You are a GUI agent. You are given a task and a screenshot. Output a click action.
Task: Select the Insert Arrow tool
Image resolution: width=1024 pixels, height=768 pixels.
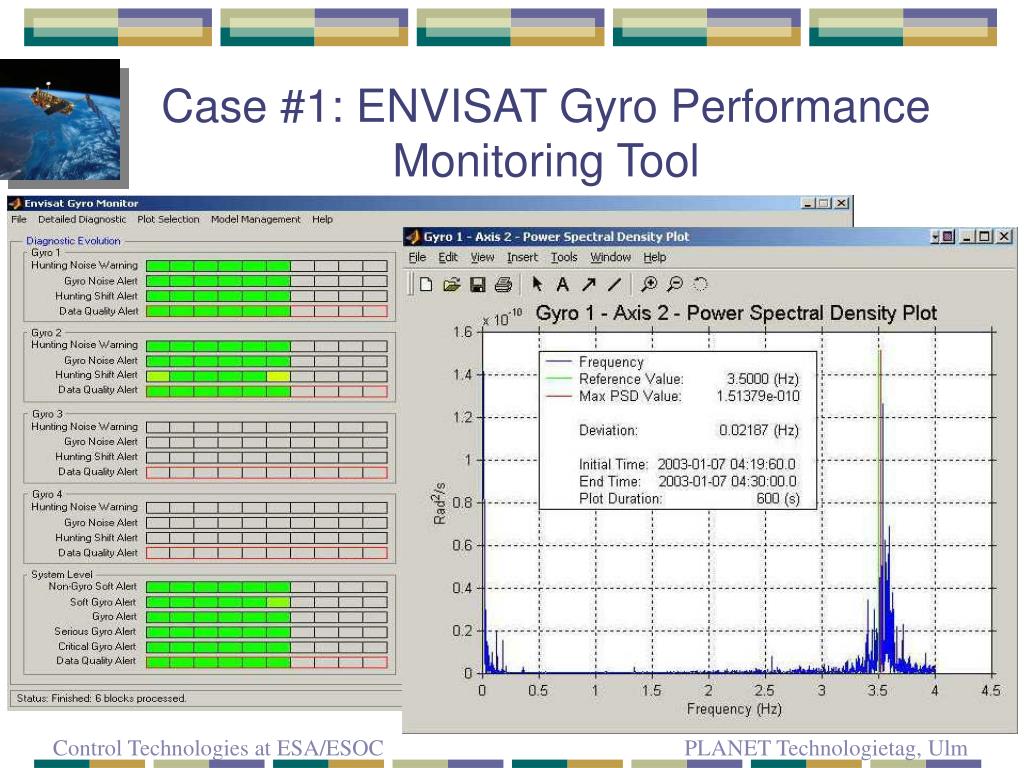588,284
